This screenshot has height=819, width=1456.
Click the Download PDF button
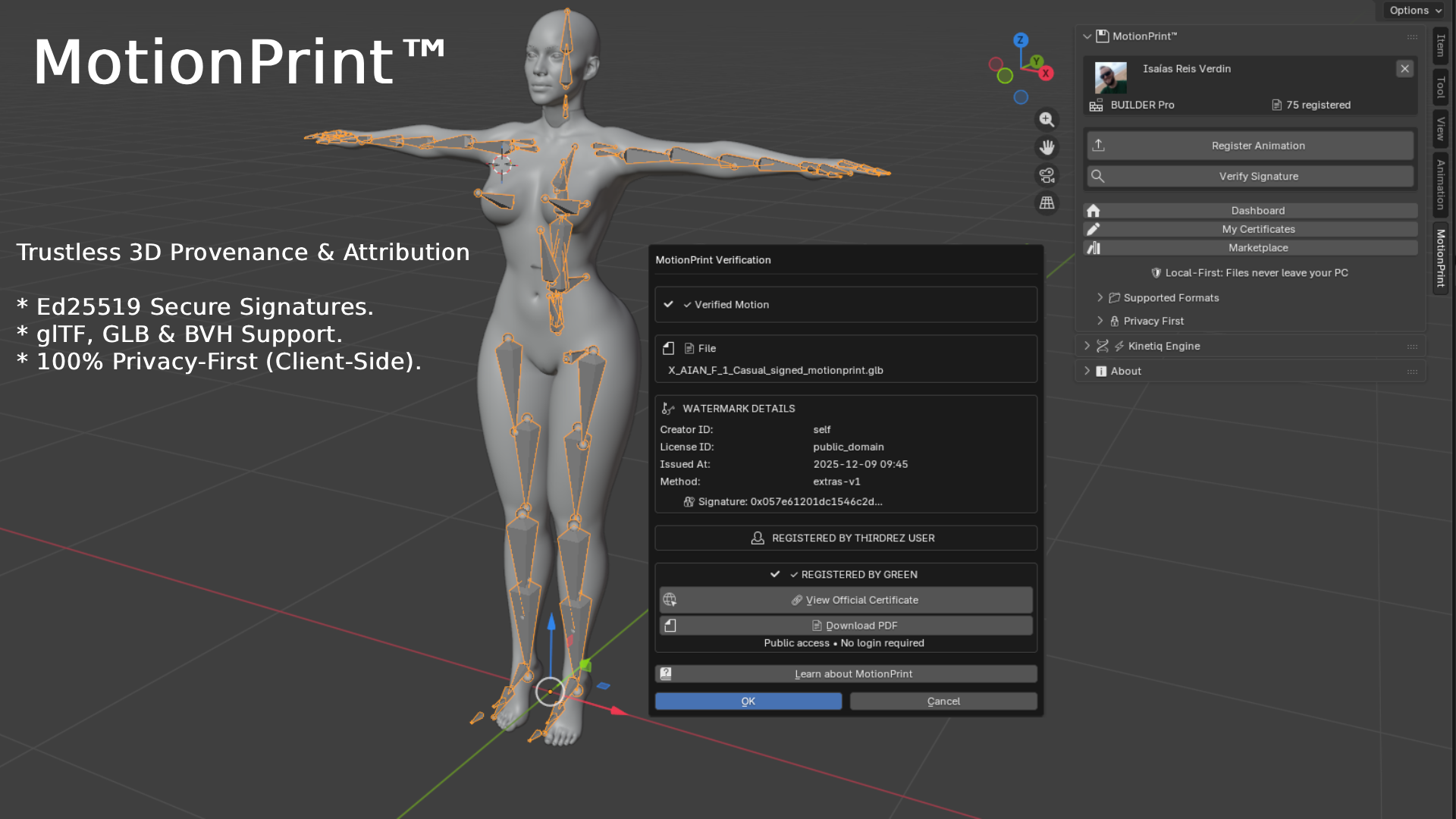pos(844,625)
